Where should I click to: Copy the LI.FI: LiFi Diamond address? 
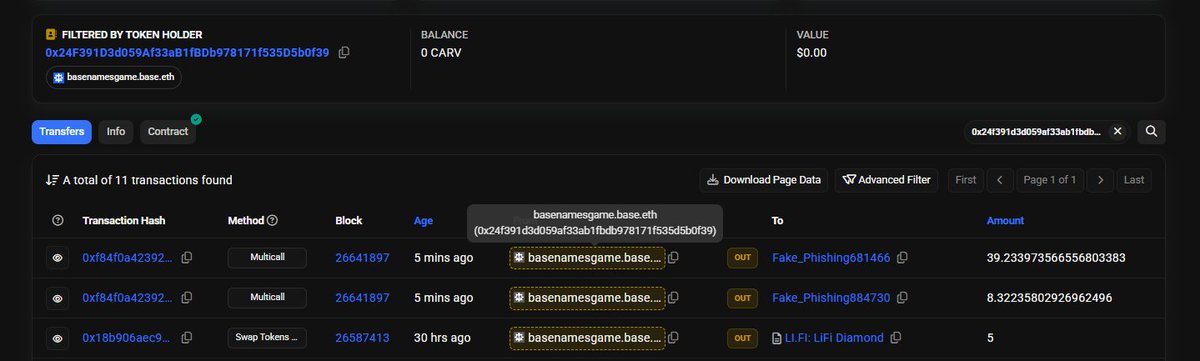(896, 338)
